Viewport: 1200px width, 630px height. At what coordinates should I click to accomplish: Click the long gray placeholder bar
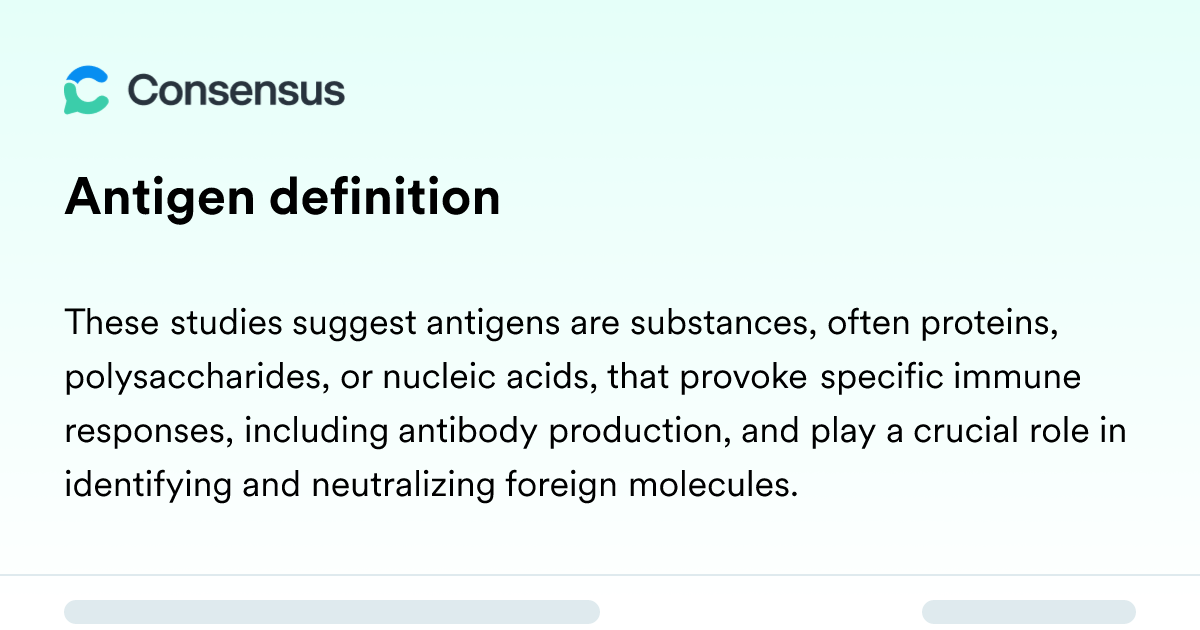point(332,612)
